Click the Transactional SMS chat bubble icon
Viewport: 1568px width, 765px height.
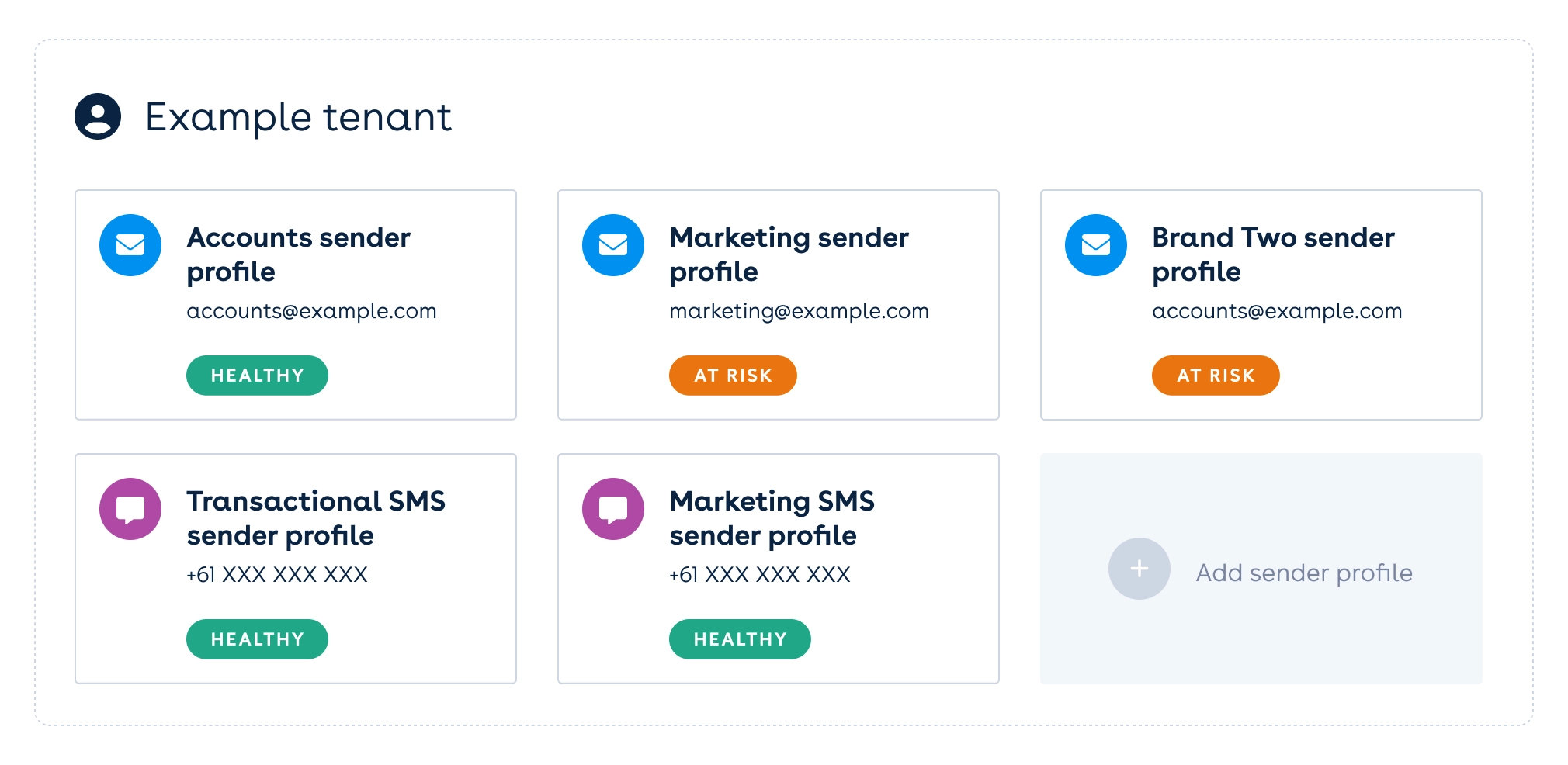point(130,509)
